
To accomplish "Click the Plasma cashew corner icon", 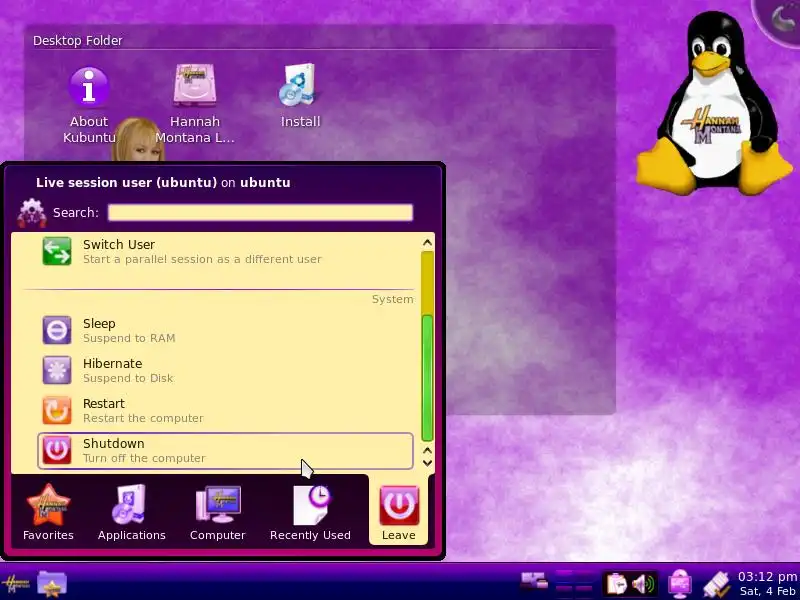I will point(780,19).
